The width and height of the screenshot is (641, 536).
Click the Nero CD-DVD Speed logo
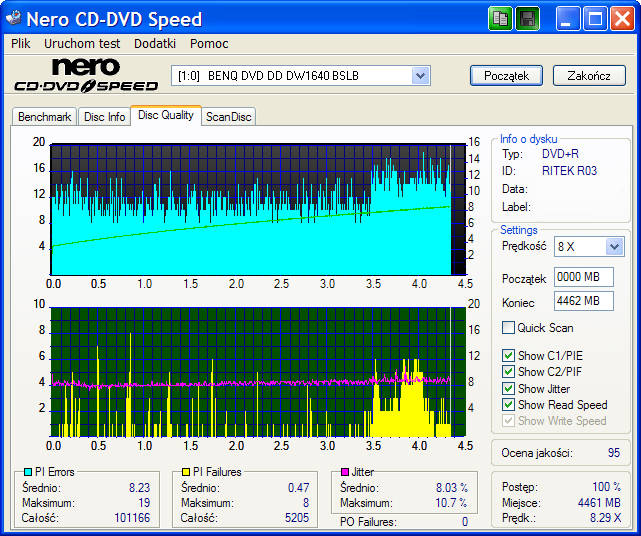point(86,75)
